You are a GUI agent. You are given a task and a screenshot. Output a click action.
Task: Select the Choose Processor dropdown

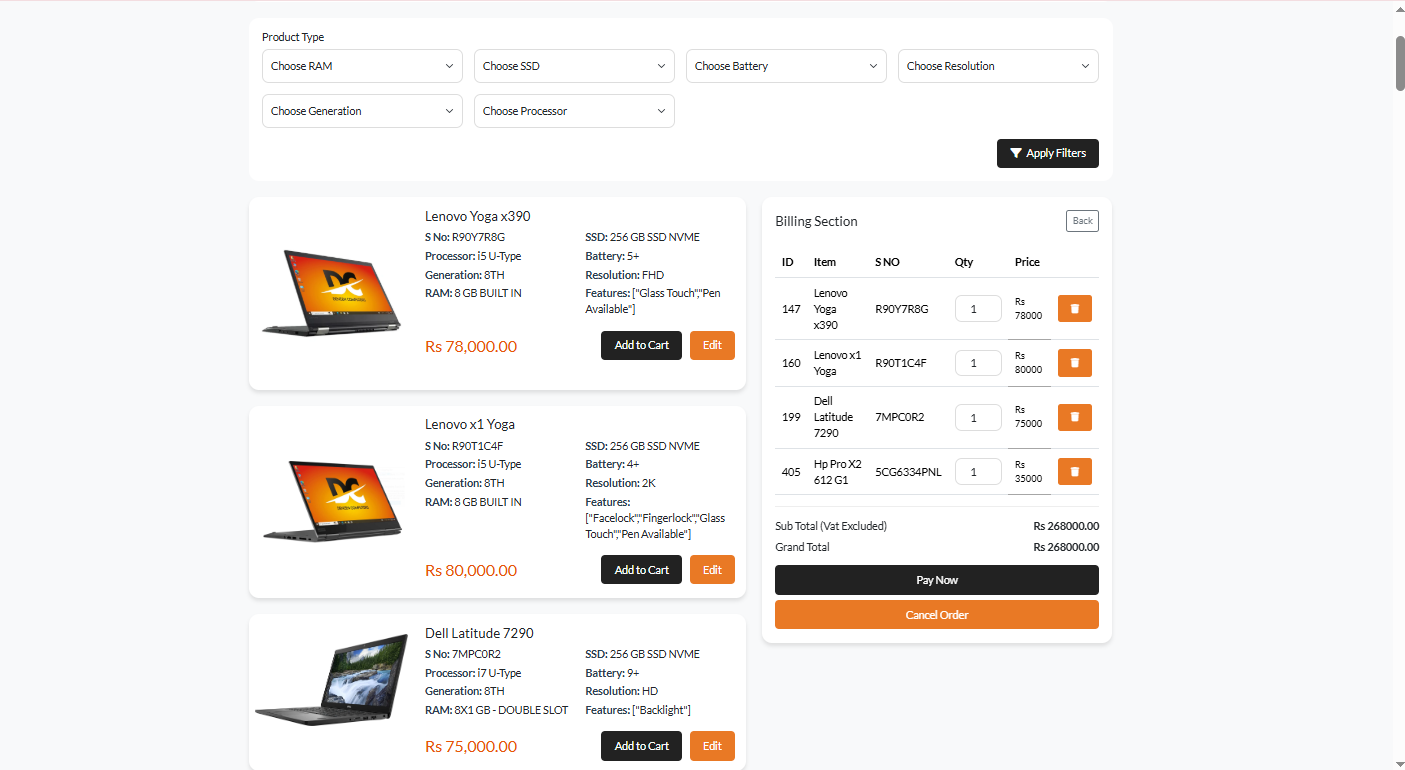[x=574, y=111]
